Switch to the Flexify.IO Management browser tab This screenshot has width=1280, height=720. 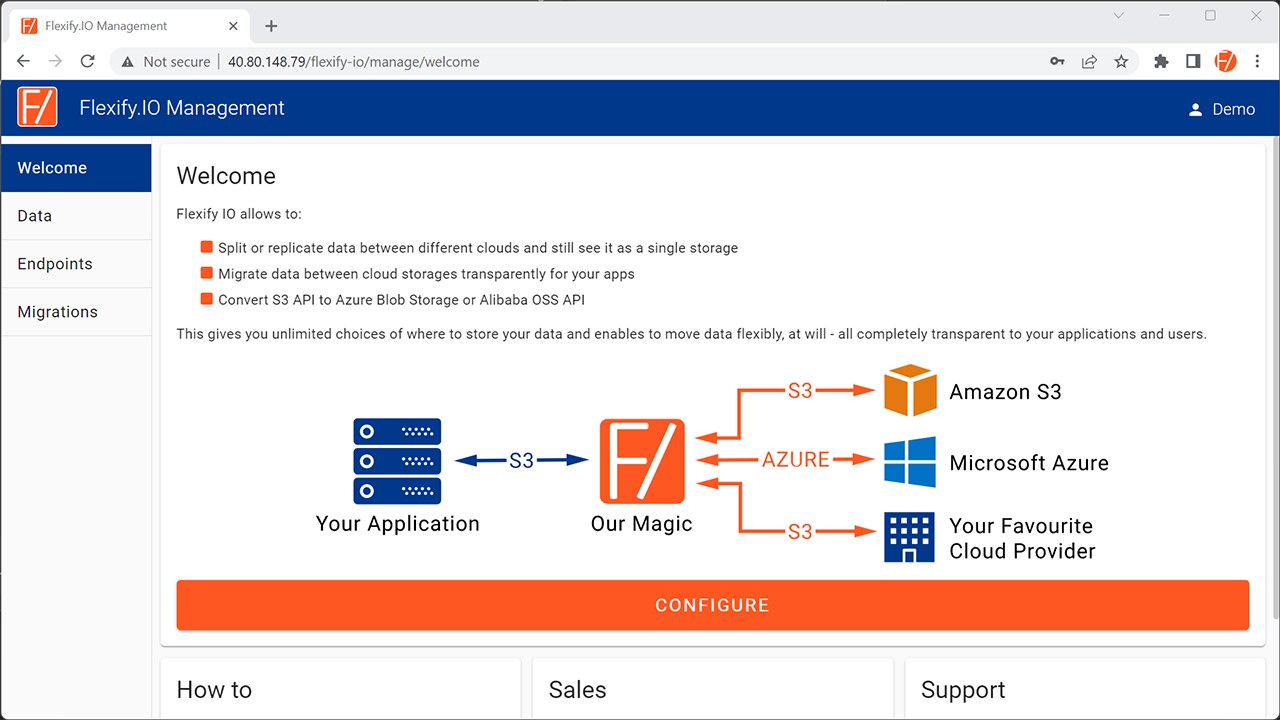pyautogui.click(x=127, y=26)
